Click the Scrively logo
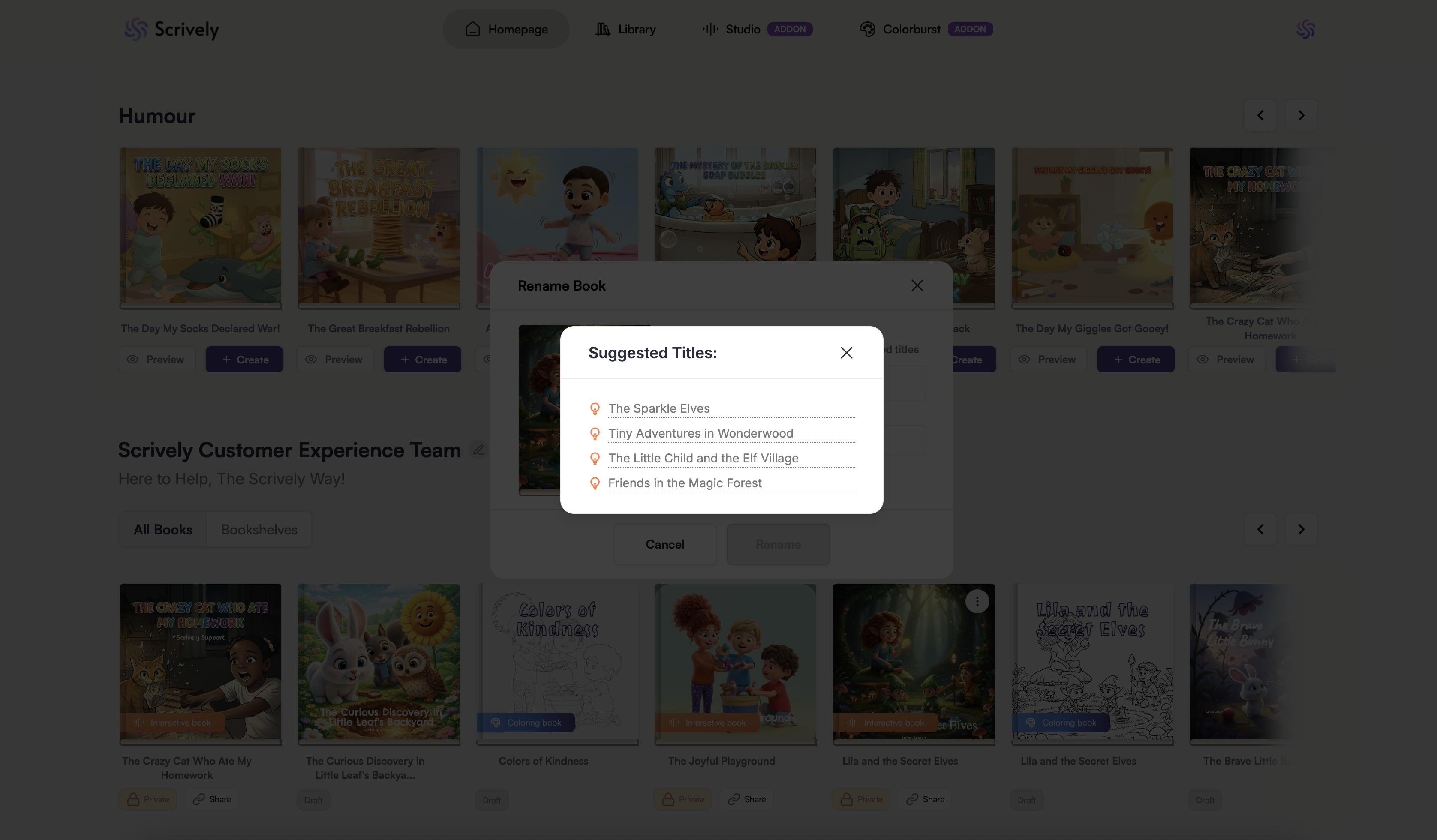Viewport: 1437px width, 840px height. [x=171, y=29]
